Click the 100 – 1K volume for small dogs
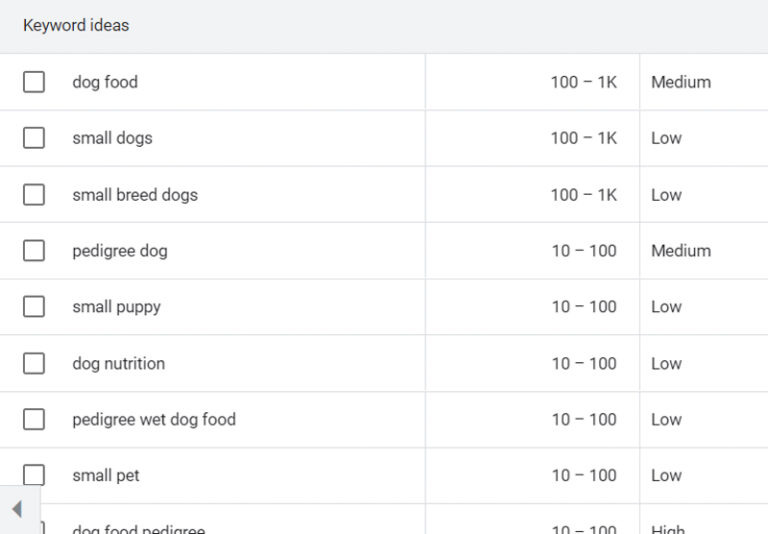Viewport: 768px width, 534px height. pos(583,138)
